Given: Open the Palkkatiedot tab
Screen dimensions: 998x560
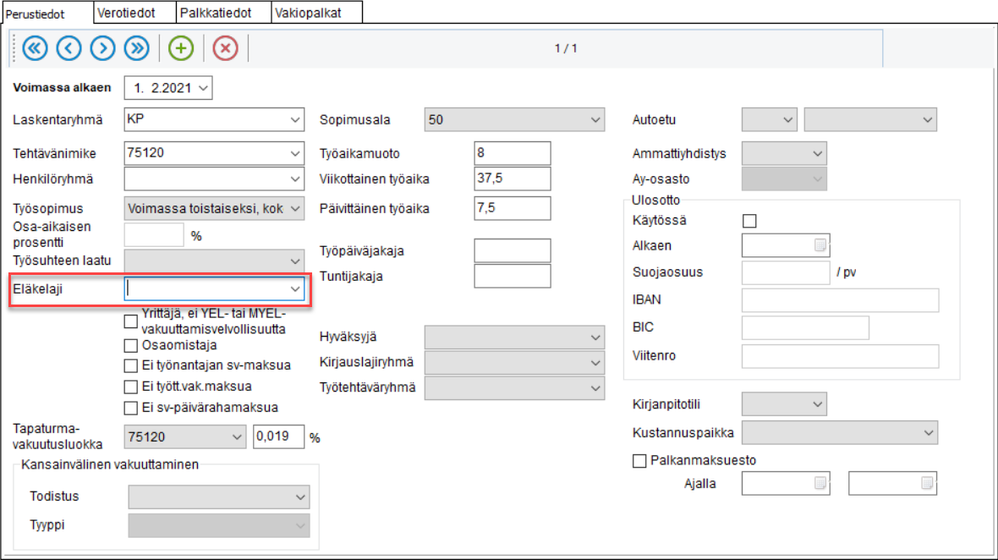Looking at the screenshot, I should 223,13.
